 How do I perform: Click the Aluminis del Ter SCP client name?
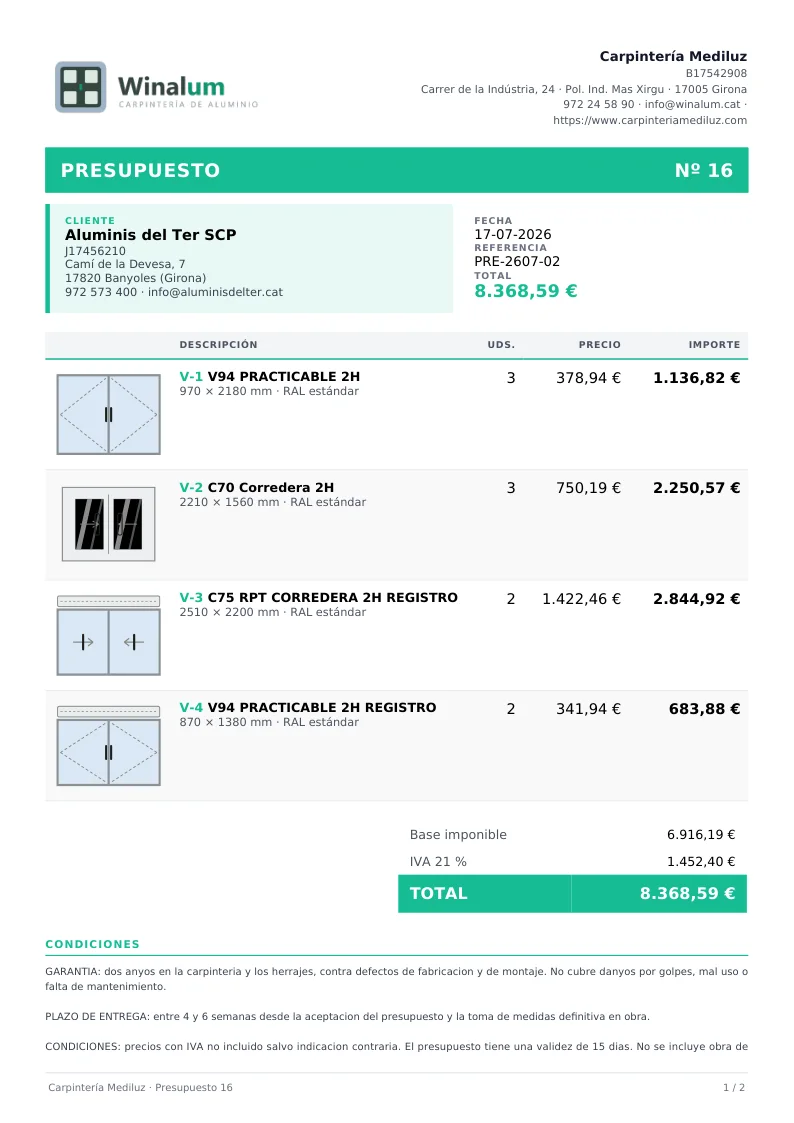click(150, 235)
